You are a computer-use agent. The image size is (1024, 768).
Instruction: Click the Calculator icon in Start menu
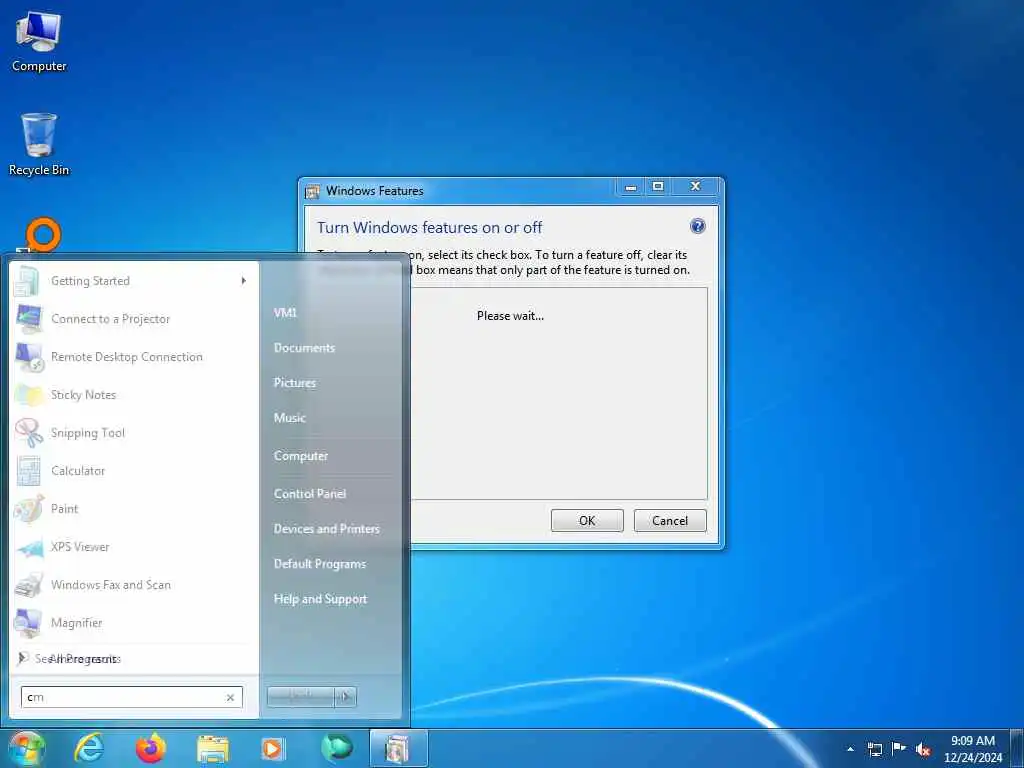click(28, 470)
